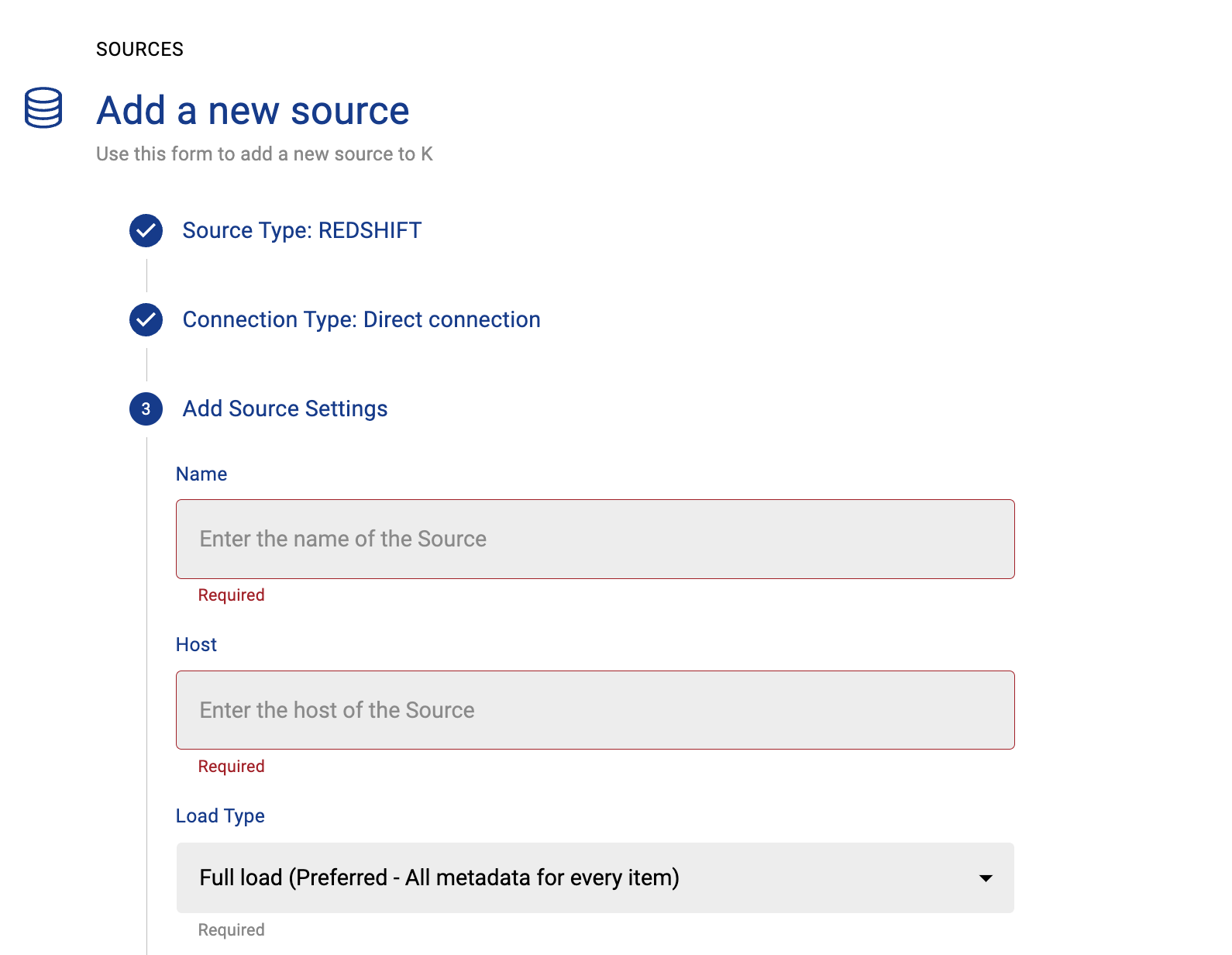Focus the Name input field
1232x955 pixels.
594,539
